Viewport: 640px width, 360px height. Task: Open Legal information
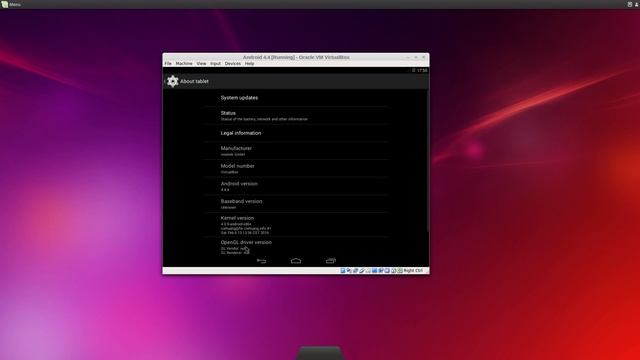[x=296, y=133]
